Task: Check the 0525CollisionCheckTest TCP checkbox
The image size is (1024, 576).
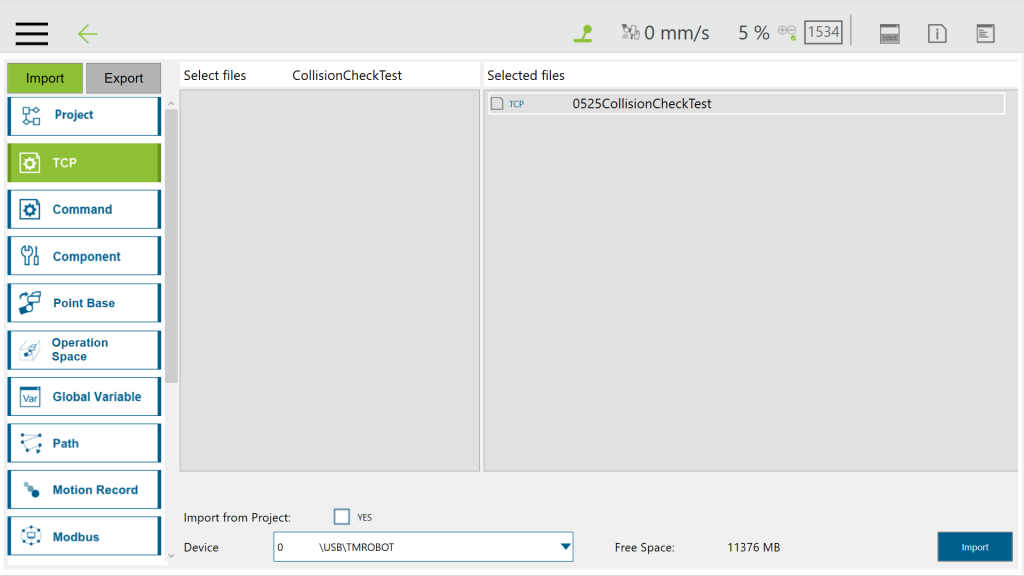Action: pos(497,104)
